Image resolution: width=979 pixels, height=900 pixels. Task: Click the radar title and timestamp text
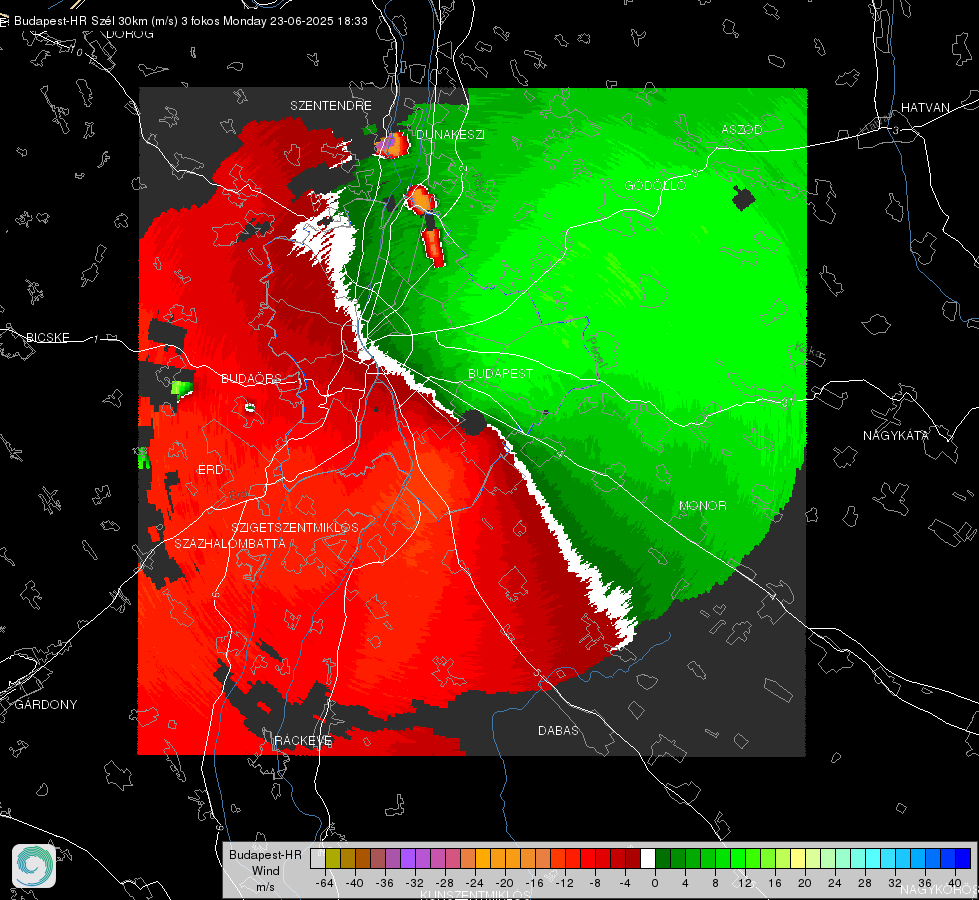[x=190, y=21]
